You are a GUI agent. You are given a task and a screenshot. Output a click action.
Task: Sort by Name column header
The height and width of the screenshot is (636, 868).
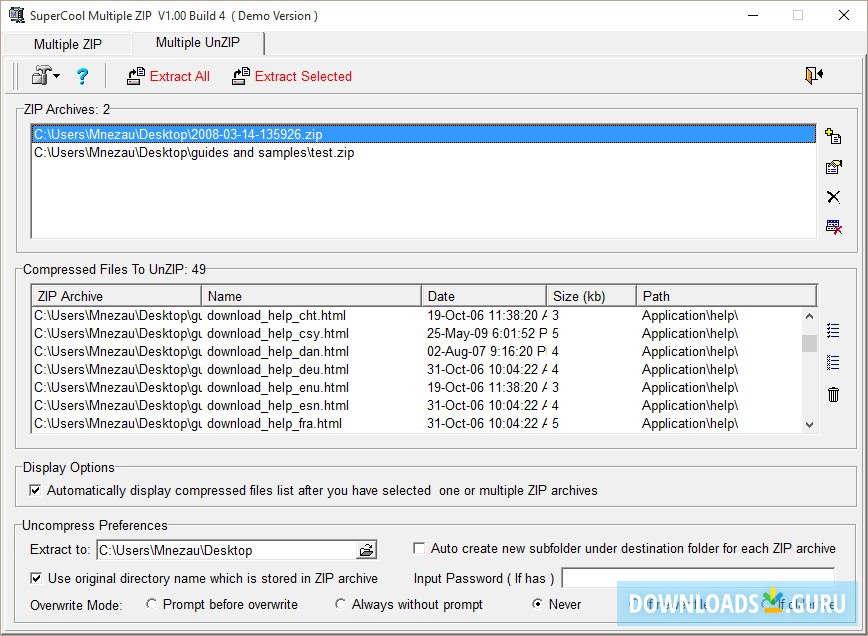point(311,296)
